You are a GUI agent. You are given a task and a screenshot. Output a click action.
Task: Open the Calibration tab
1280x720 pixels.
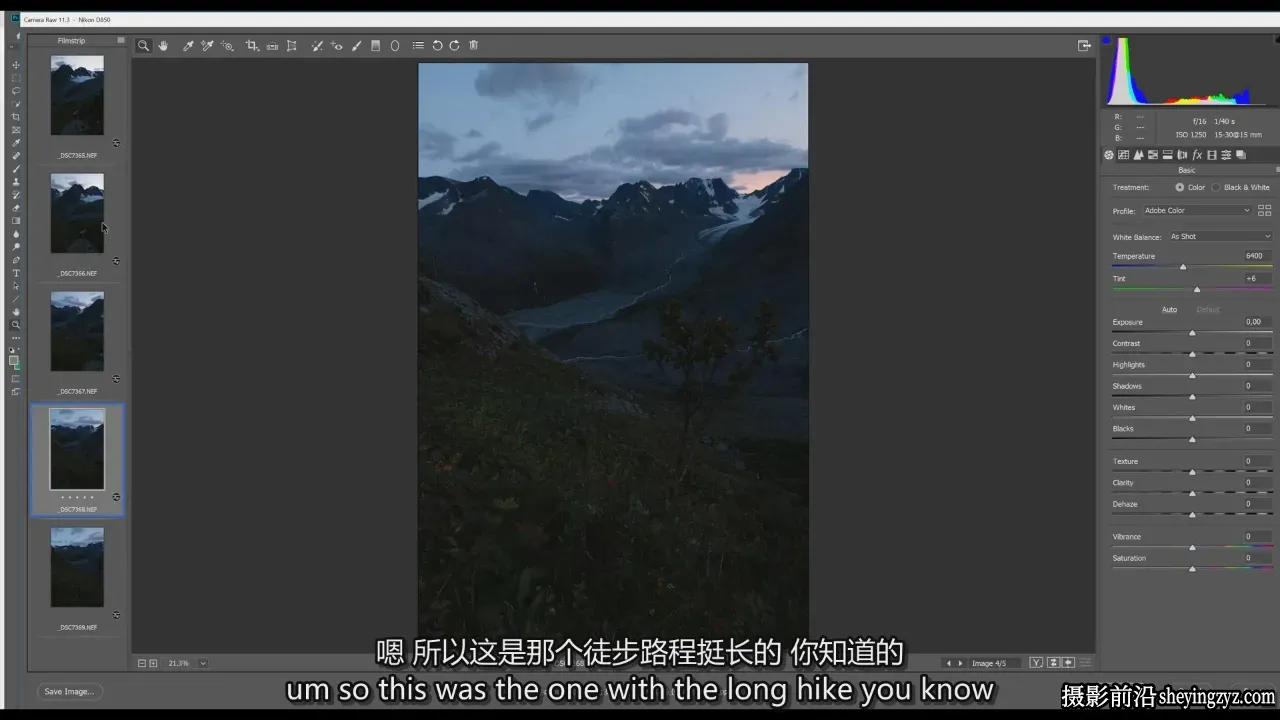tap(1212, 155)
